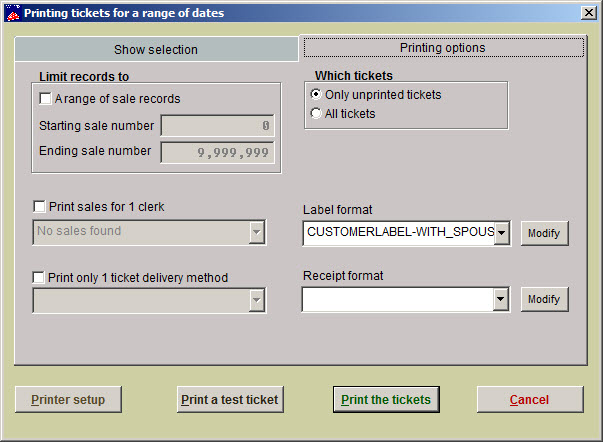Select Only unprinted tickets radio button

[316, 94]
